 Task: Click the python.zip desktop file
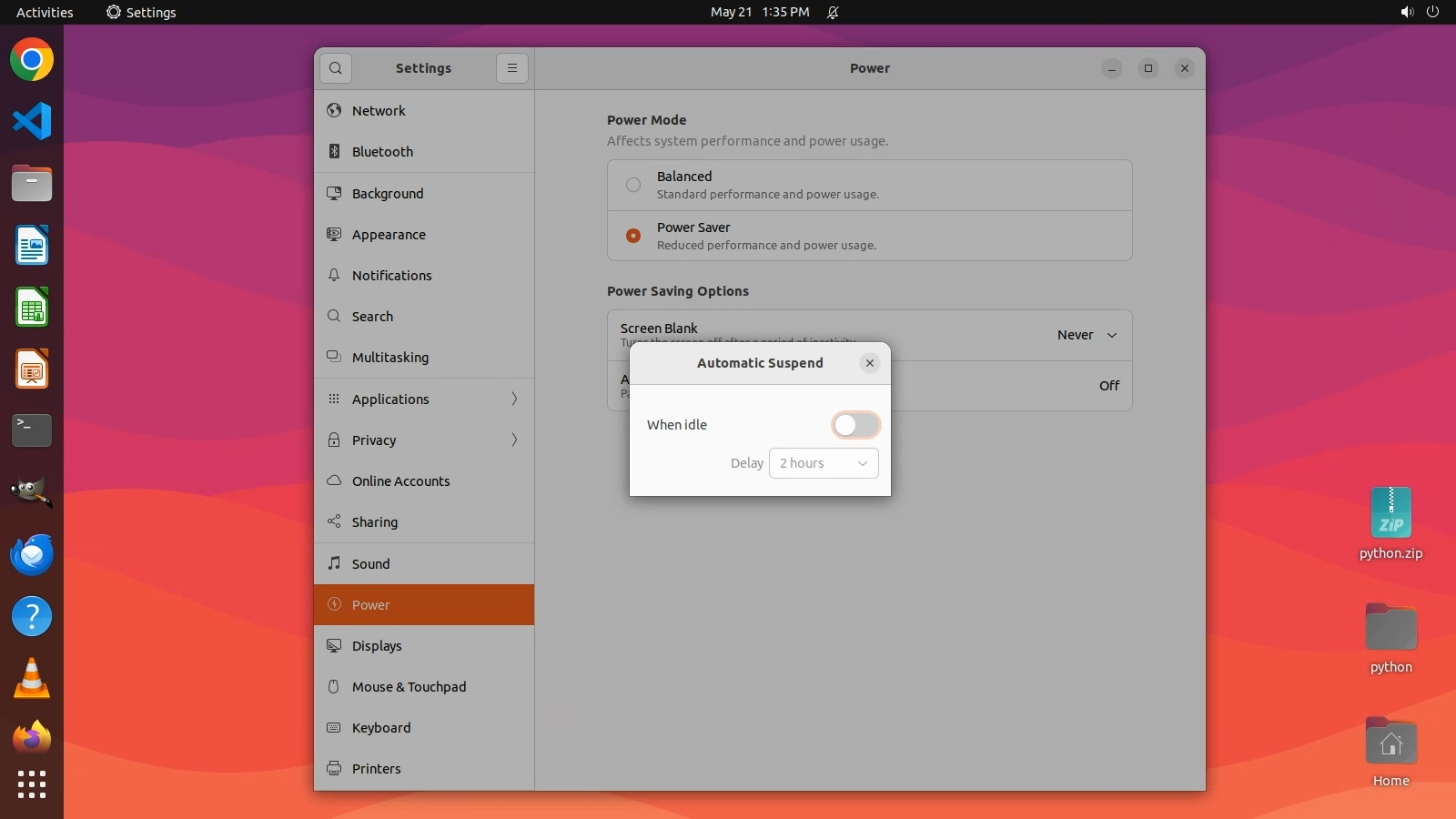[1390, 514]
